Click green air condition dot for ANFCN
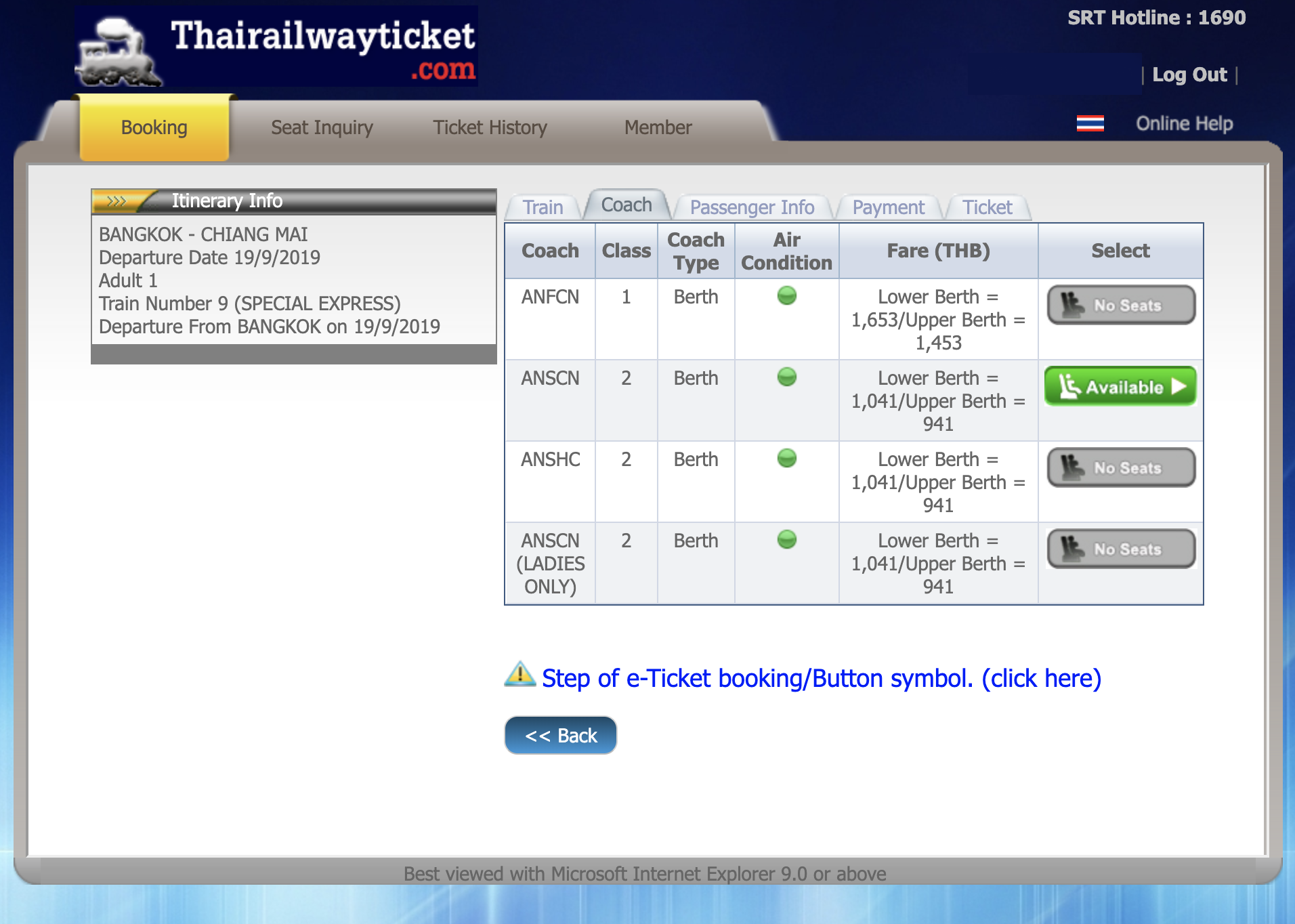Screen dimensions: 1295x924 (786, 295)
